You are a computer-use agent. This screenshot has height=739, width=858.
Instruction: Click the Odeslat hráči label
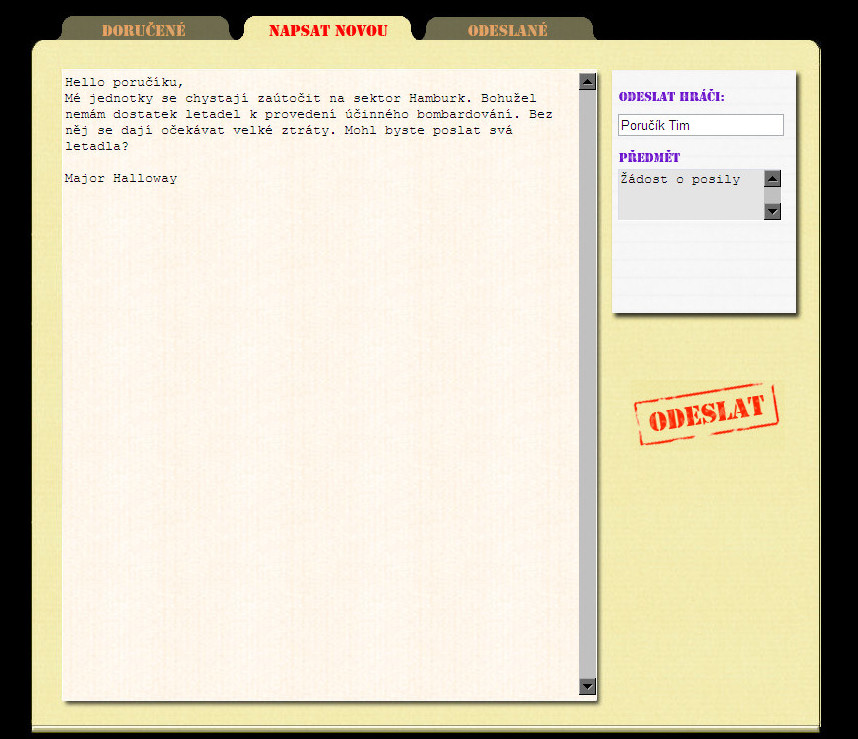pyautogui.click(x=671, y=97)
